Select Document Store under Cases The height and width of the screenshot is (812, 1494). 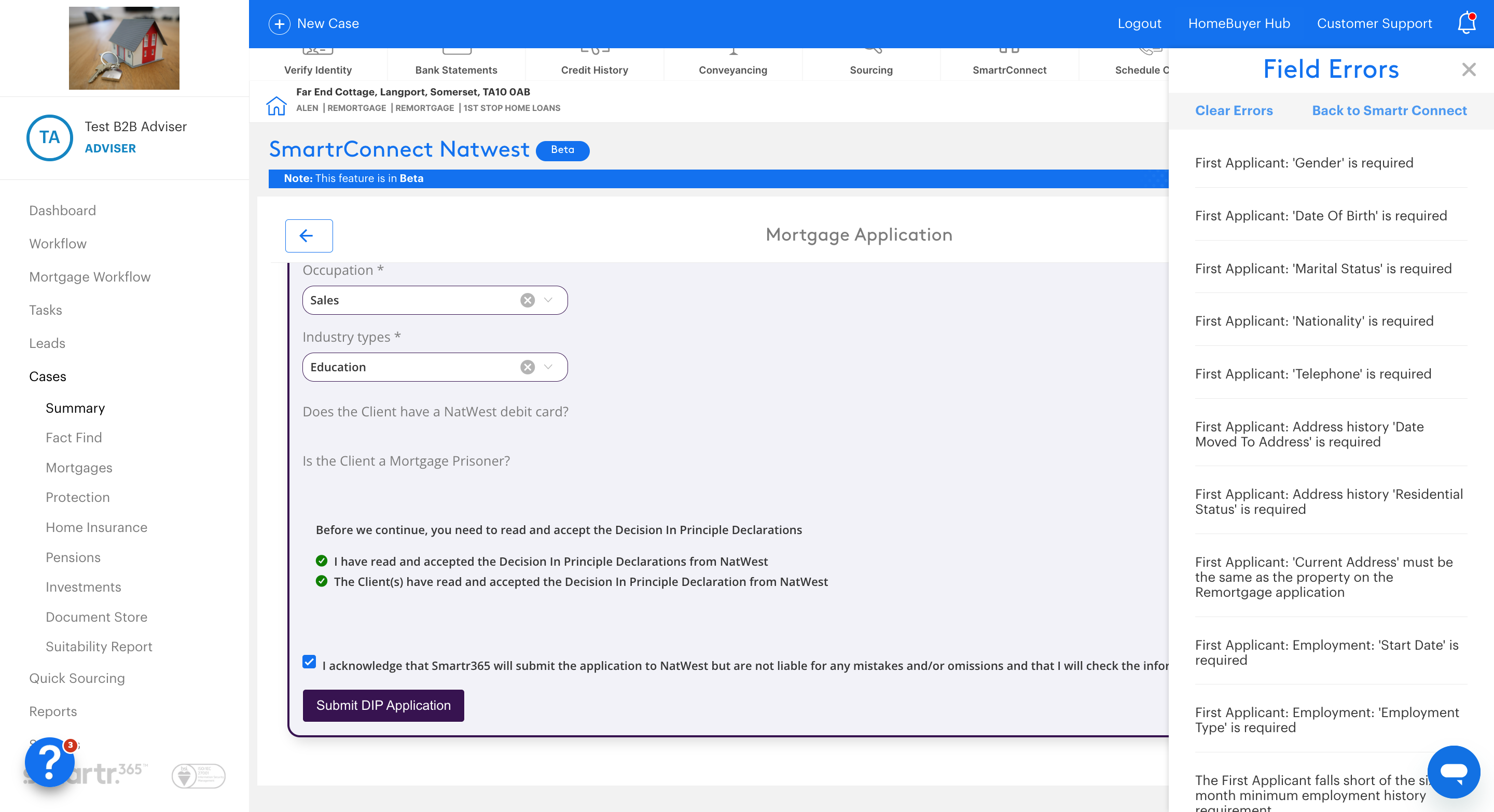[97, 617]
